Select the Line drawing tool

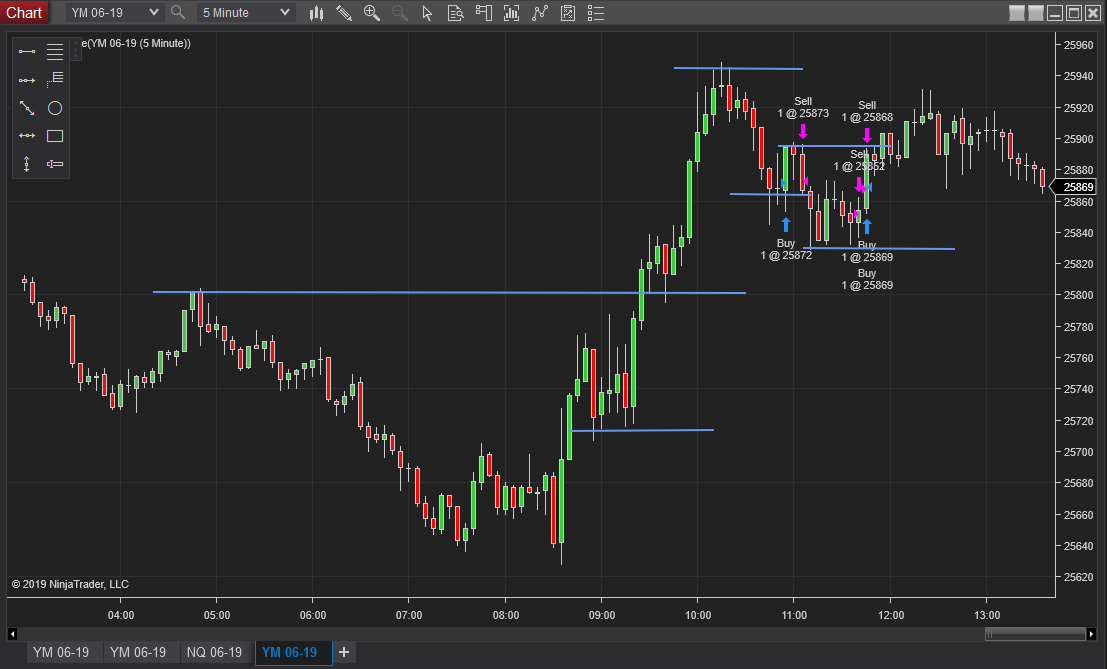tap(27, 52)
